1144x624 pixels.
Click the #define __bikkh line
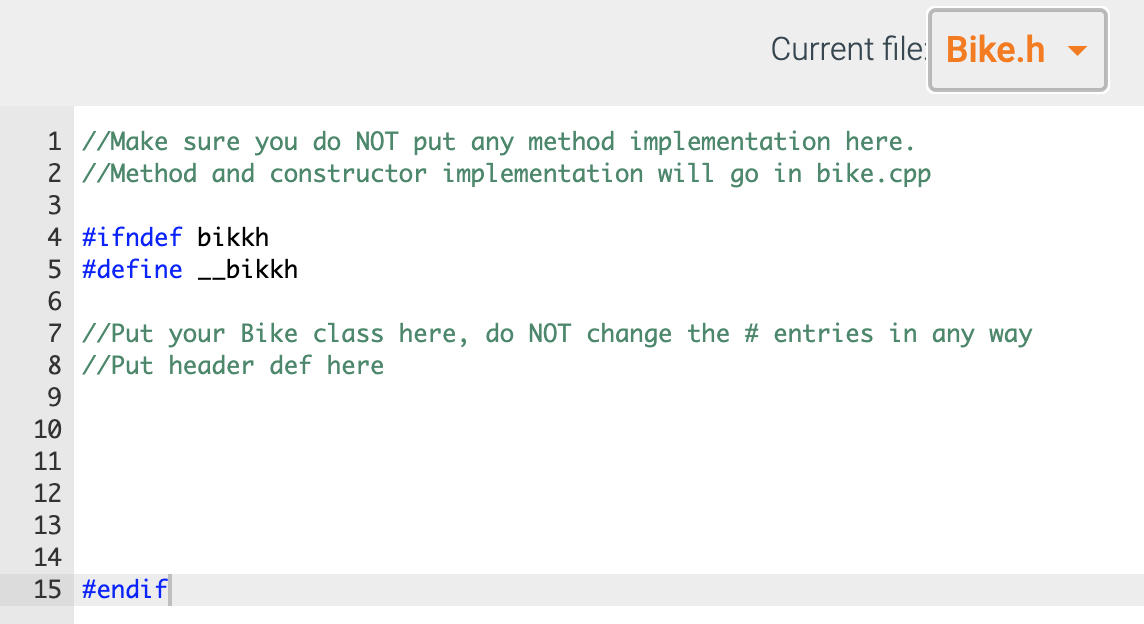click(190, 269)
